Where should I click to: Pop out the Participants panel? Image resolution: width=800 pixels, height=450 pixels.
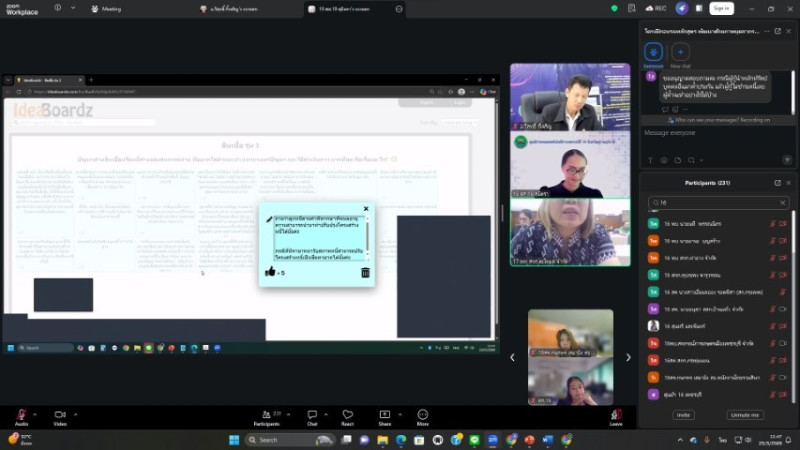tap(777, 183)
